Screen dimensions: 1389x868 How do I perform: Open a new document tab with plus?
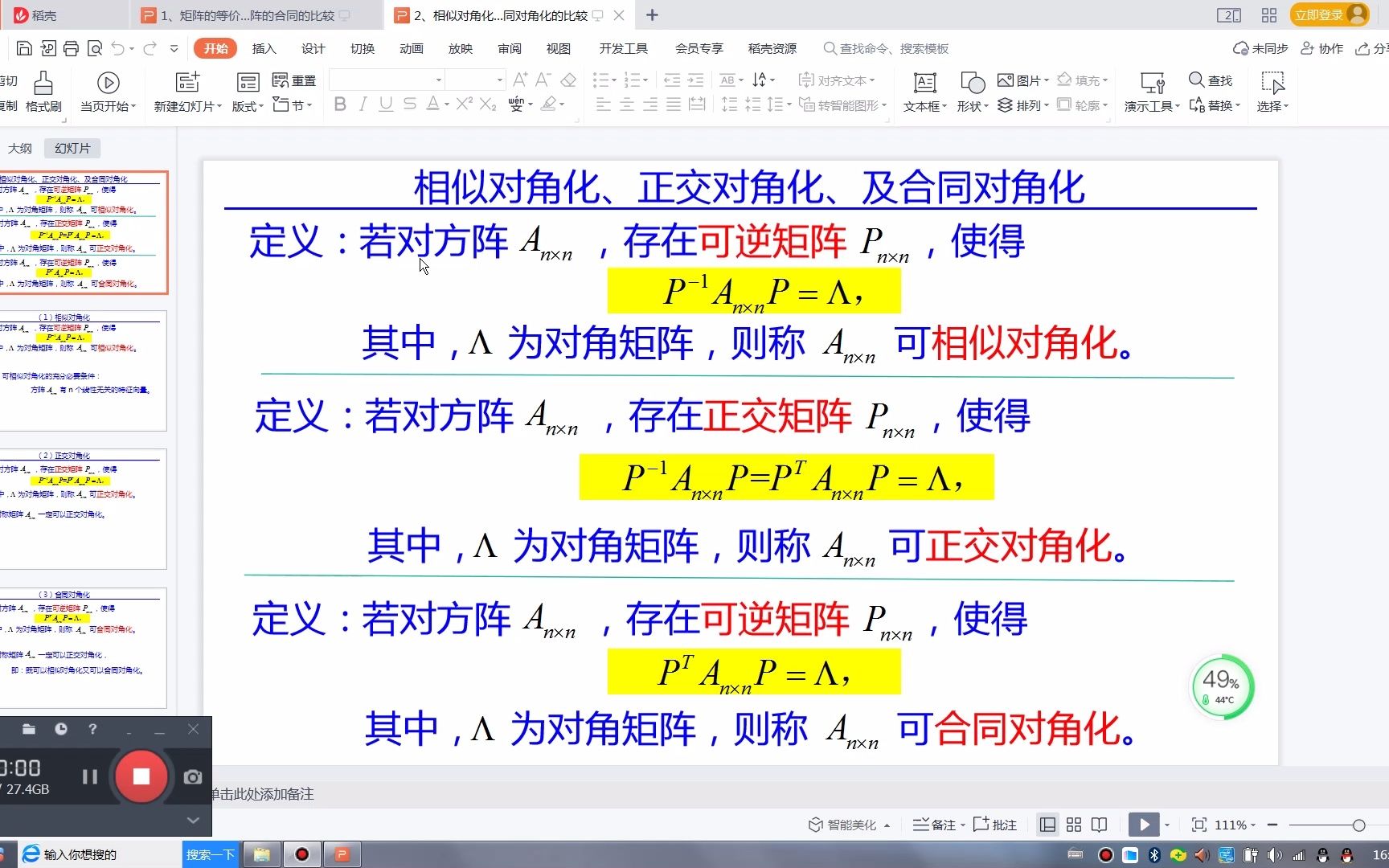pos(652,15)
